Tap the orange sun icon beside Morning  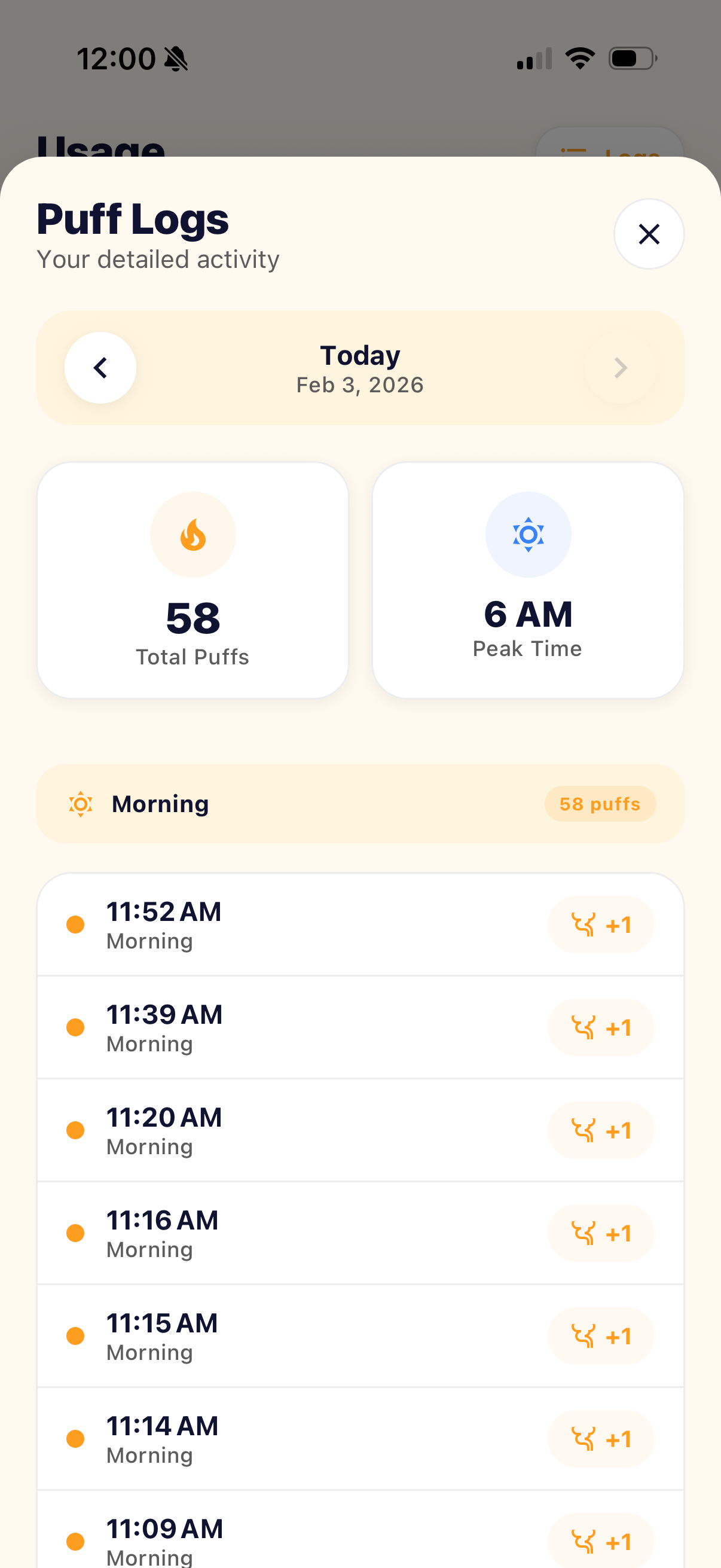coord(80,804)
